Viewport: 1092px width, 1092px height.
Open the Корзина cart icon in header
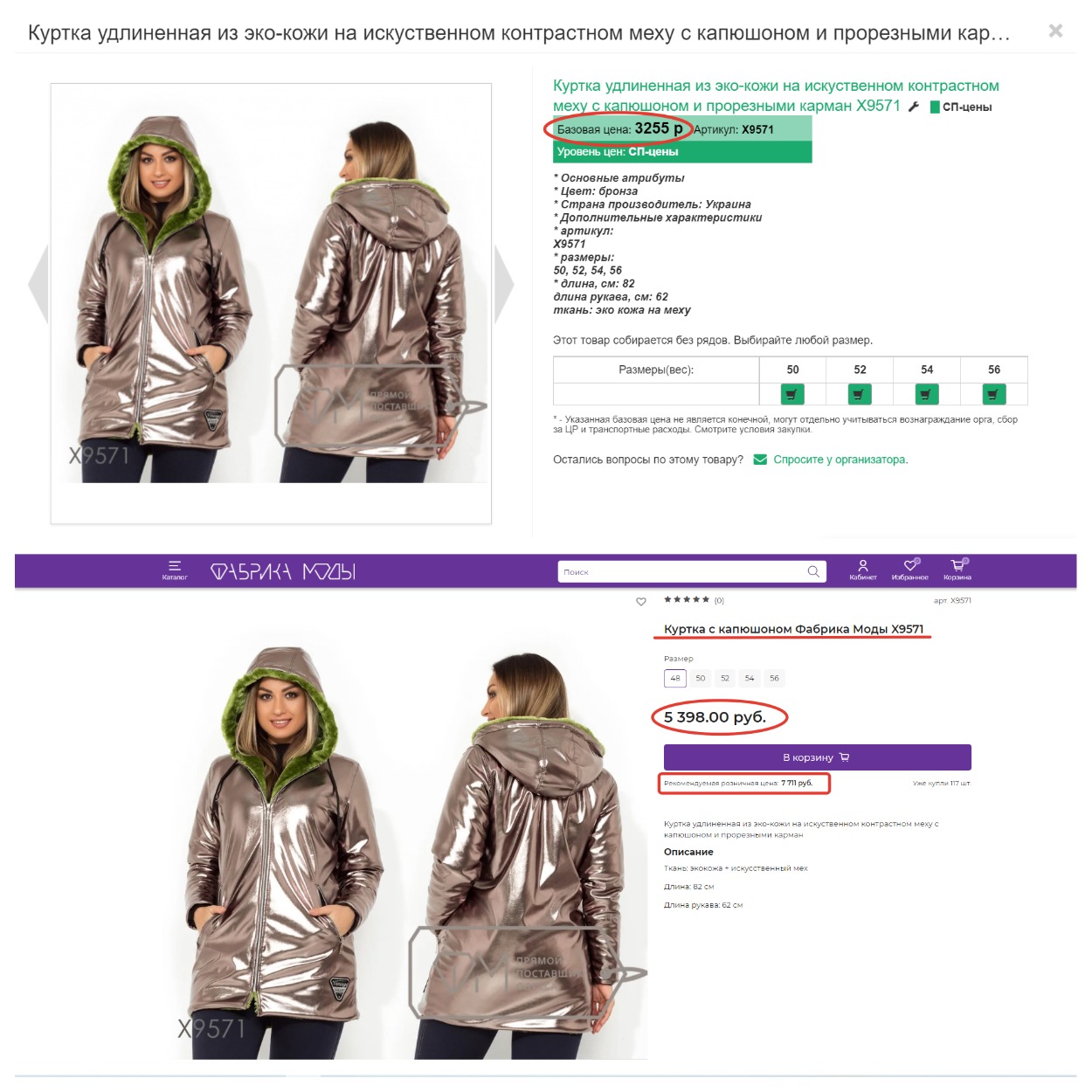[x=957, y=570]
